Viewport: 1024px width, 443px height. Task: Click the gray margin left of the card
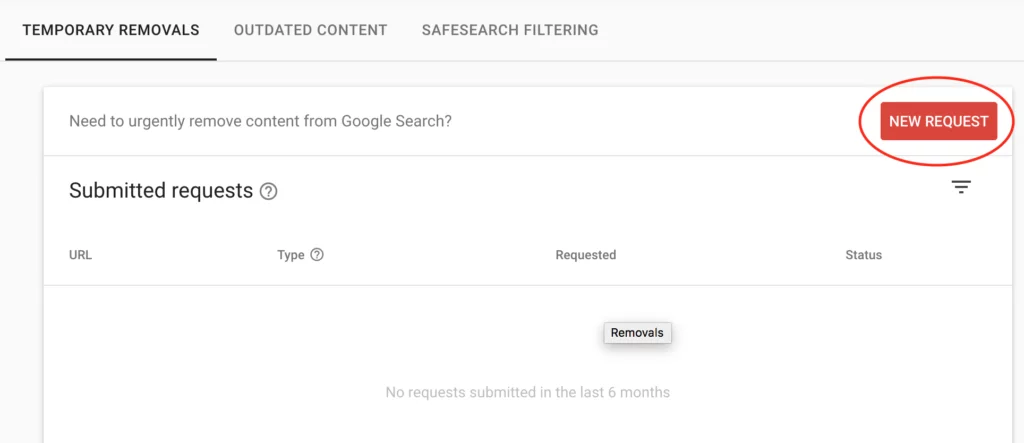coord(20,250)
